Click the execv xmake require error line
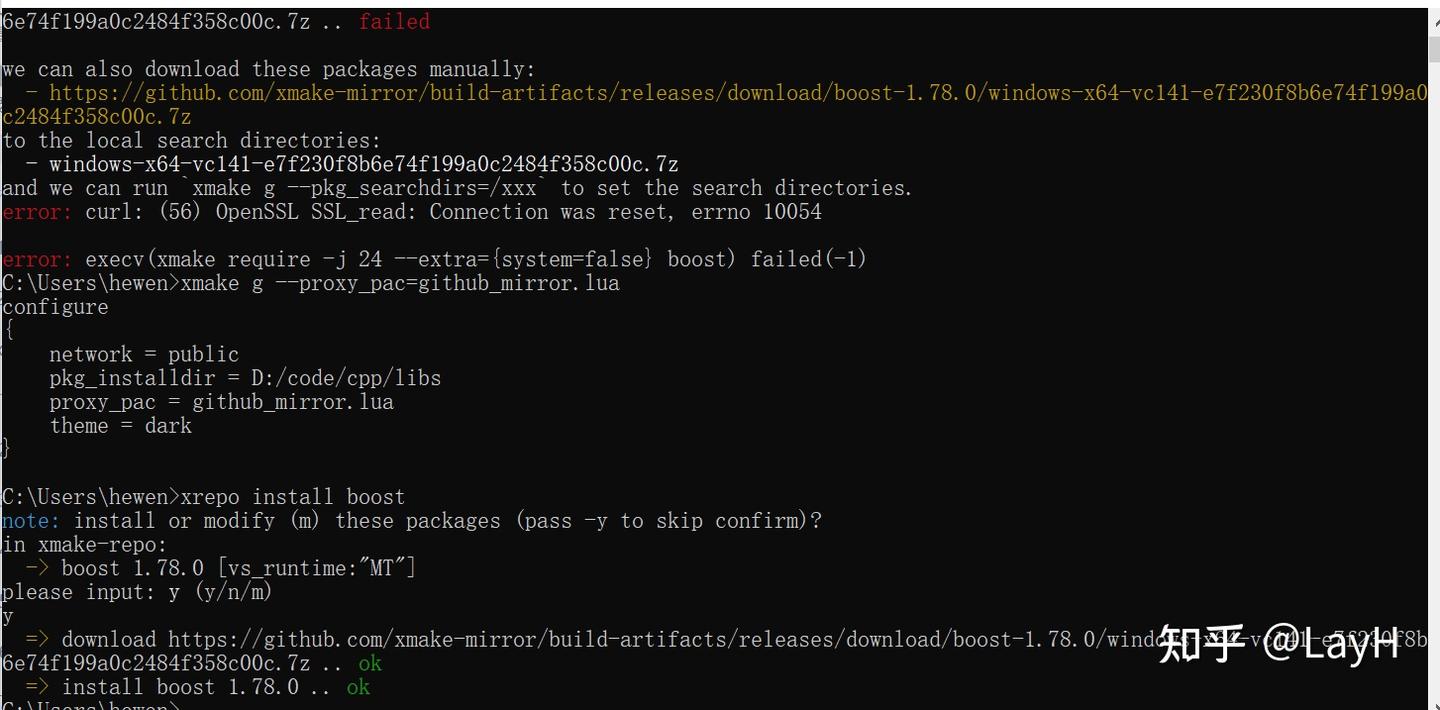Image resolution: width=1440 pixels, height=710 pixels. [475, 260]
